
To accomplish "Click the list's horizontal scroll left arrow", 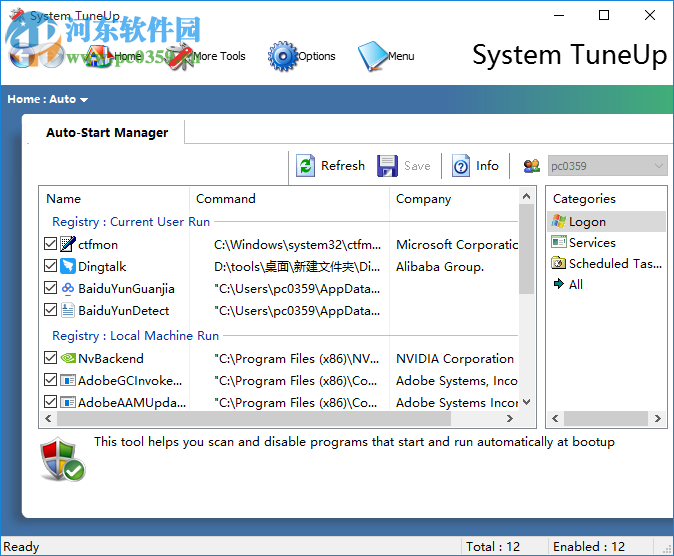I will click(48, 418).
